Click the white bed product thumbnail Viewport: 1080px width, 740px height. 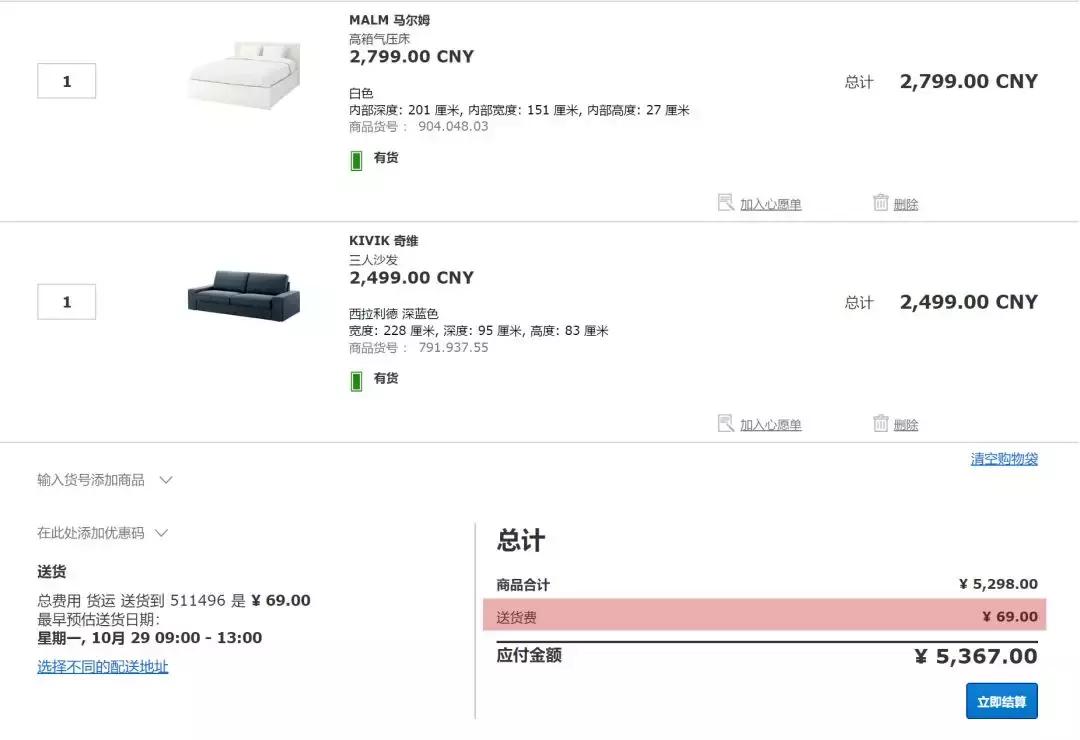(x=243, y=75)
